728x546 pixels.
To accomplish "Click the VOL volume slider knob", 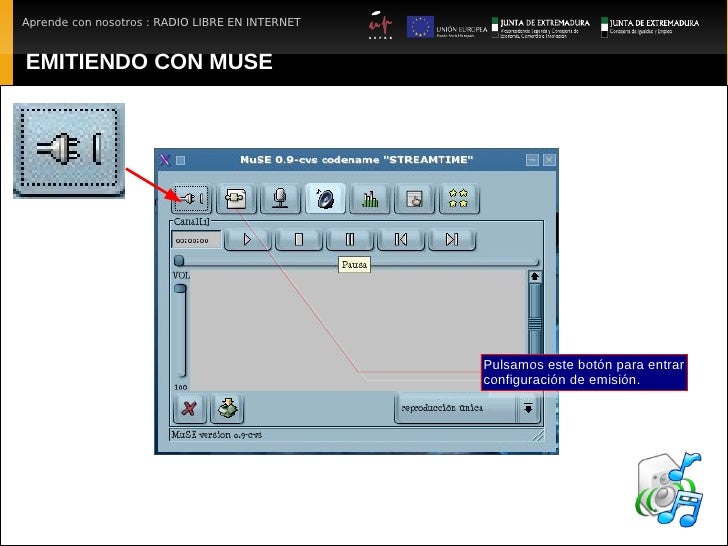I will pos(180,289).
